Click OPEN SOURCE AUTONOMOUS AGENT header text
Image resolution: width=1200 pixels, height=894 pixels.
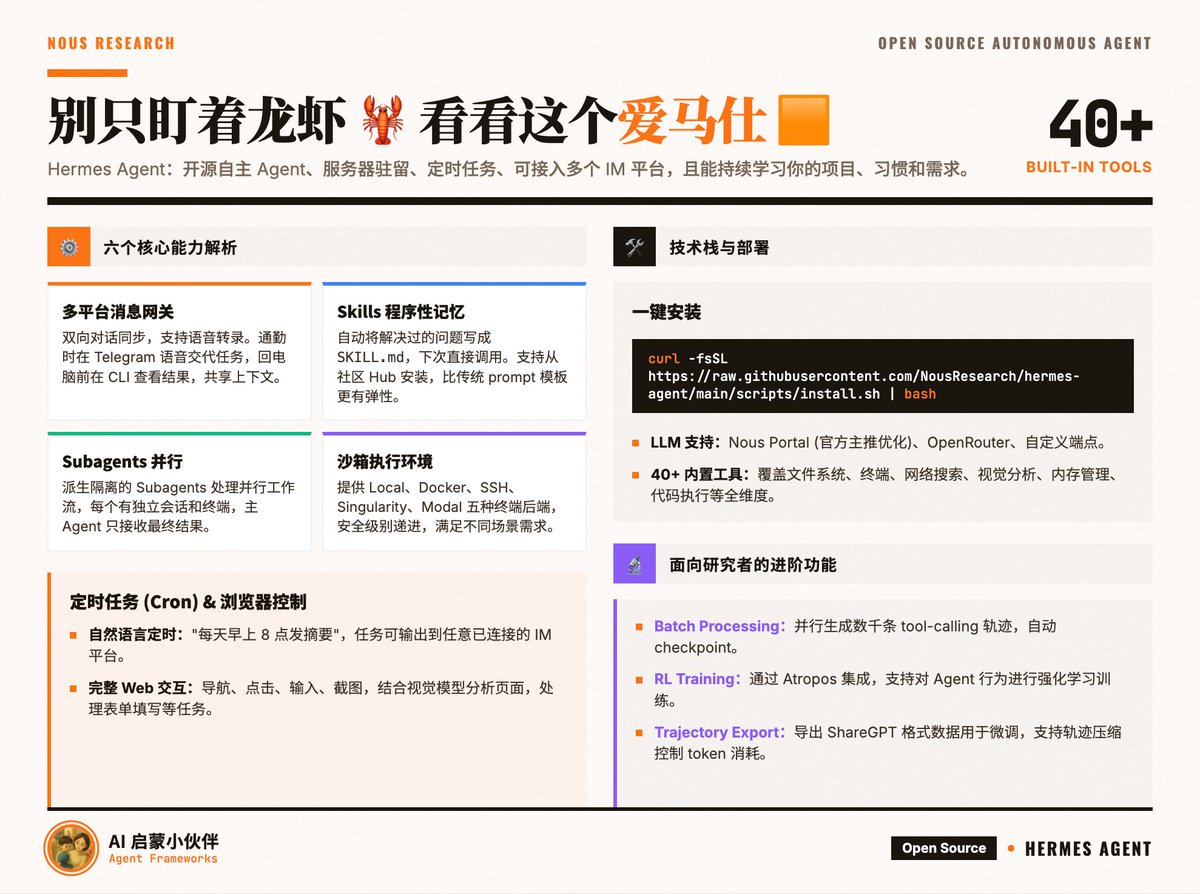pos(1015,44)
